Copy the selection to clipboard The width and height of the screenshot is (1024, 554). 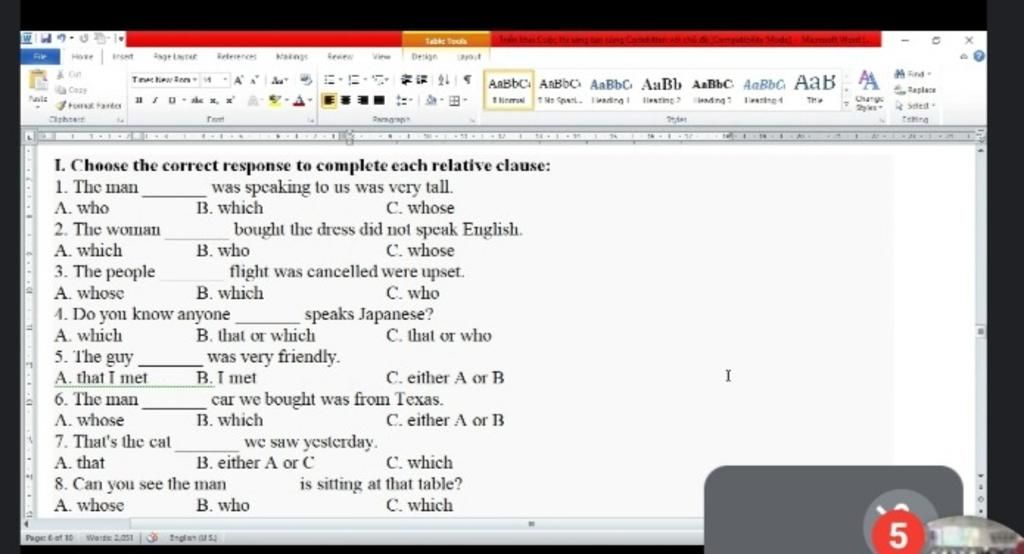tap(71, 90)
